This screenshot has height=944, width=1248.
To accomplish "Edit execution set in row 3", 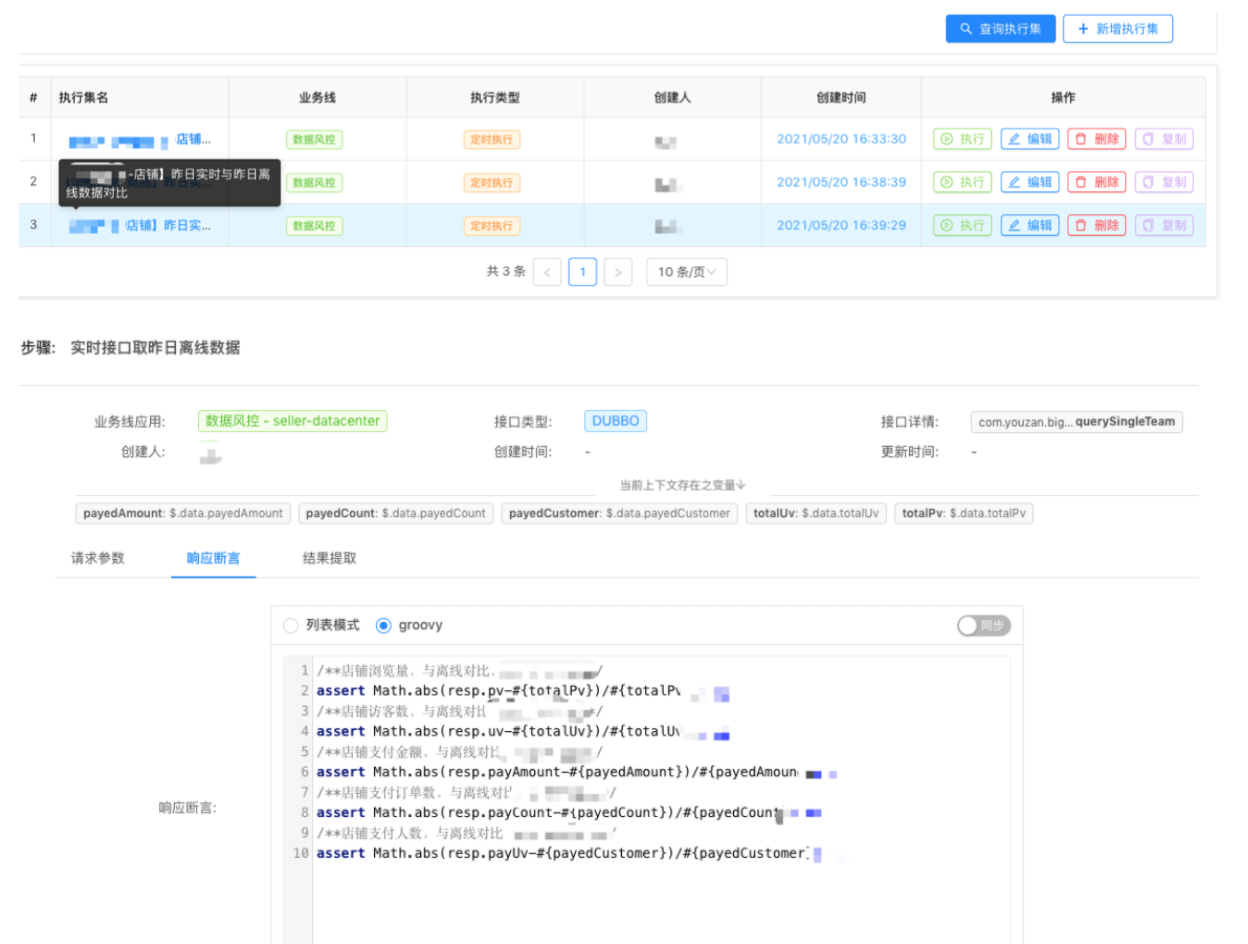I will click(1029, 225).
